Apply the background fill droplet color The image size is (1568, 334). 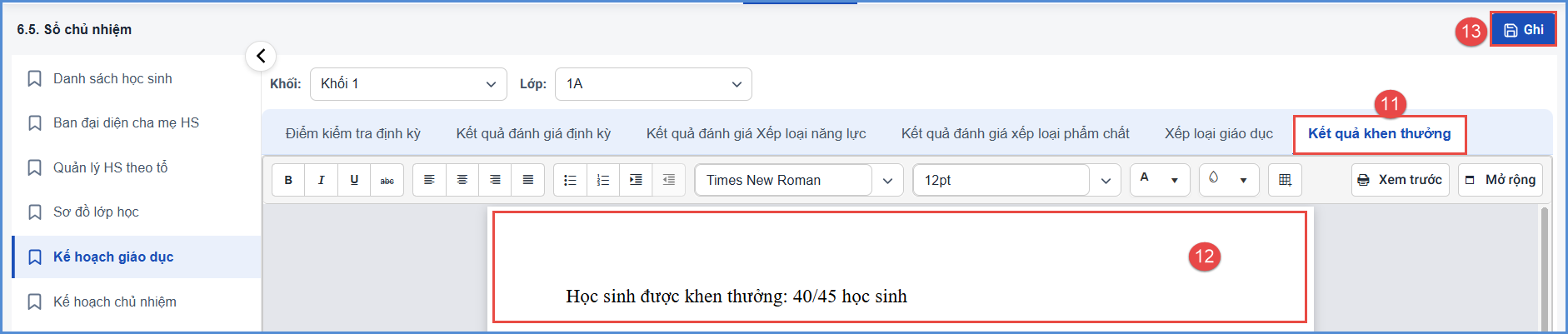pyautogui.click(x=1213, y=178)
